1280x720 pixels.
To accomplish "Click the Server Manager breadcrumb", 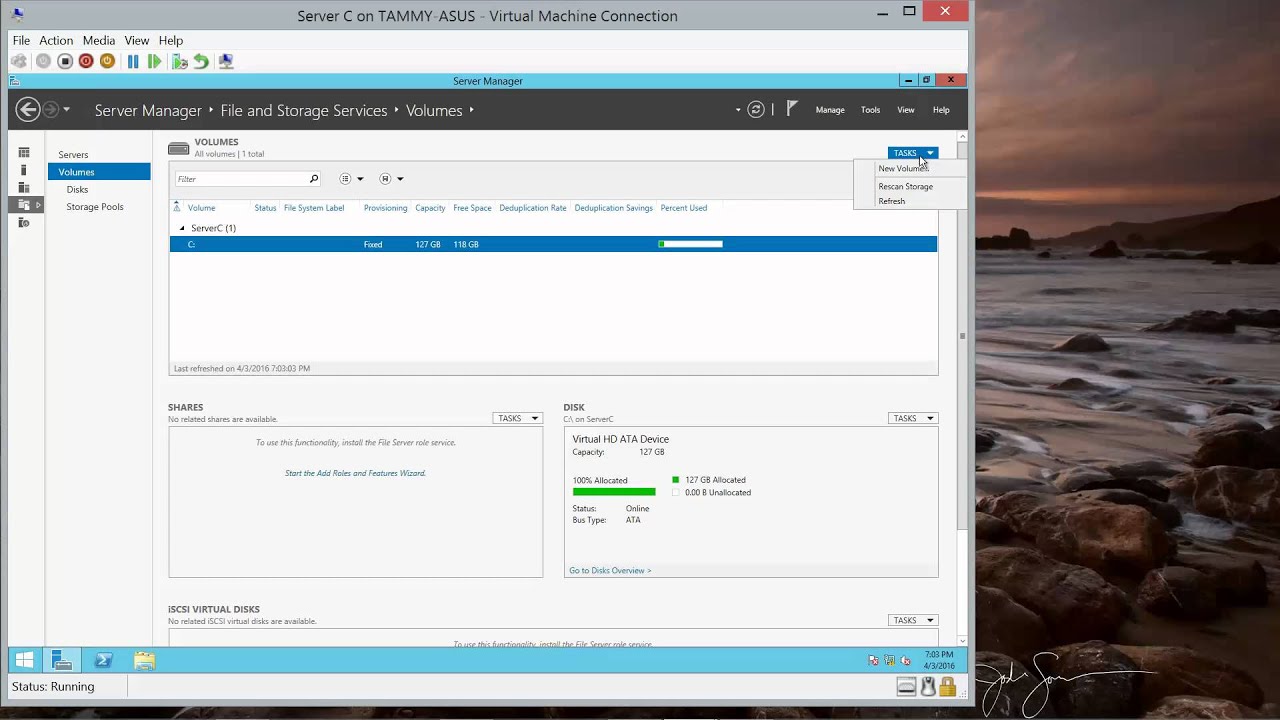I will click(148, 110).
